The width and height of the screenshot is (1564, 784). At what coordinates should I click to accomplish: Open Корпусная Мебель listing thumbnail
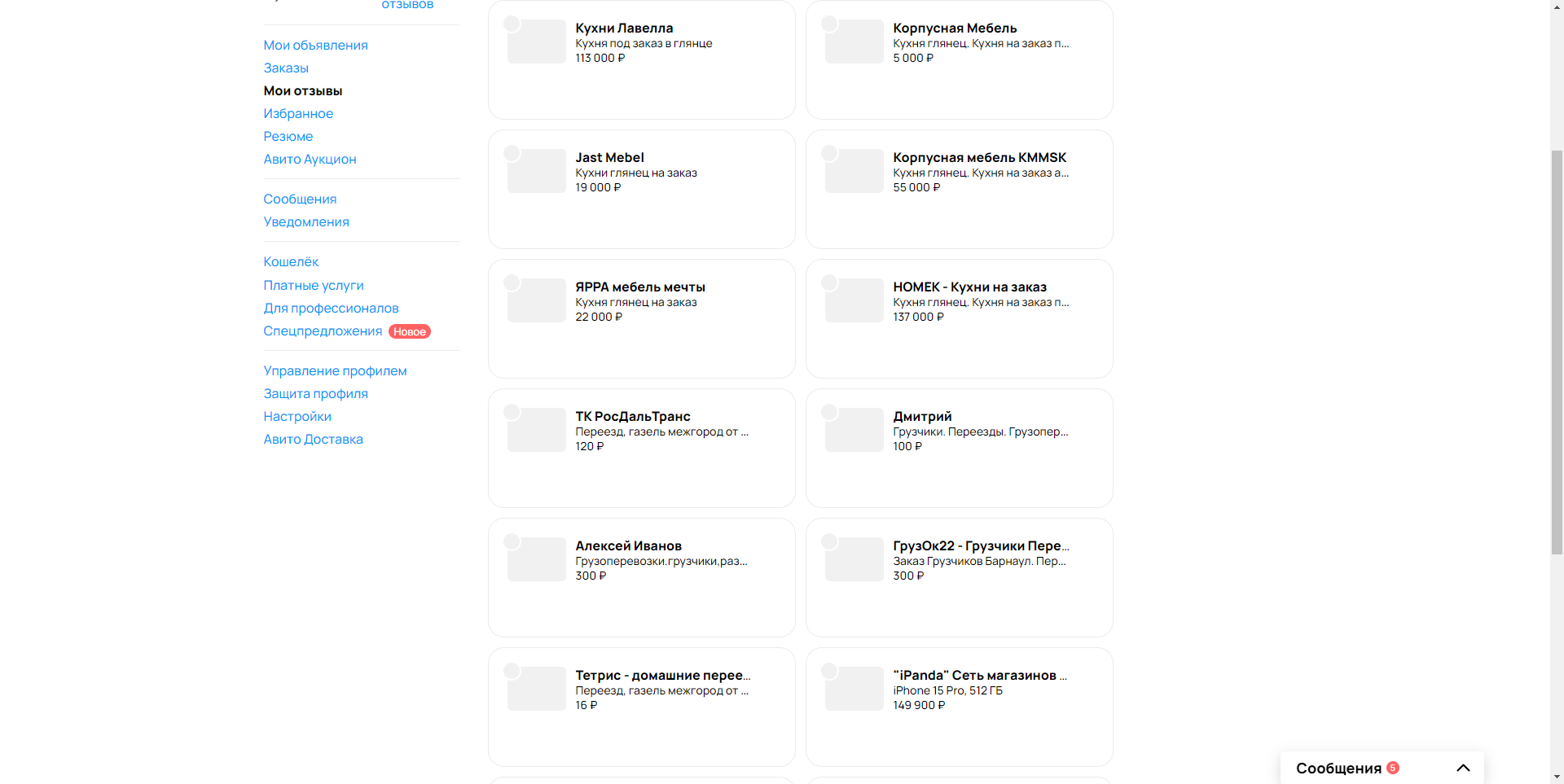(x=854, y=42)
